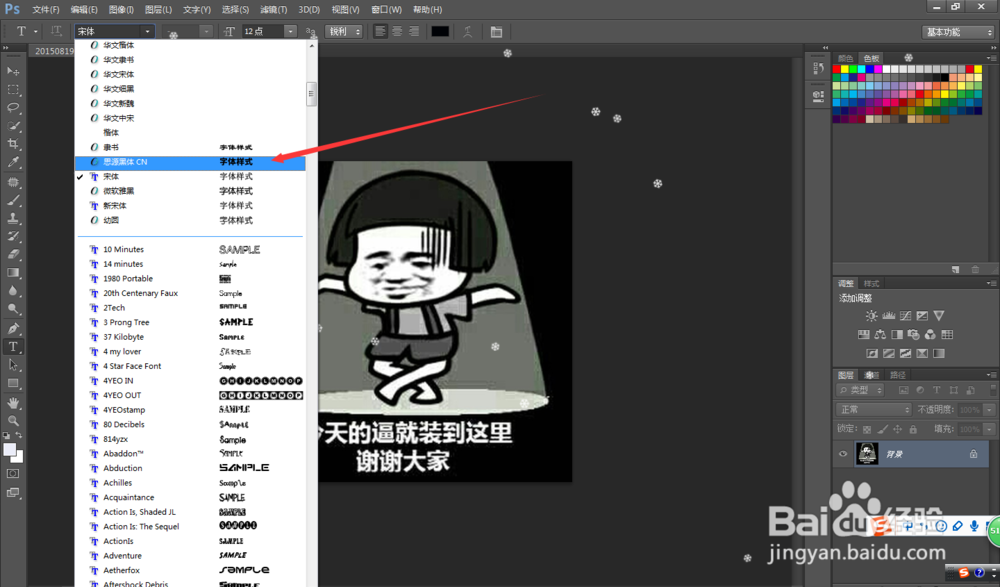Select the Move tool

coord(13,71)
